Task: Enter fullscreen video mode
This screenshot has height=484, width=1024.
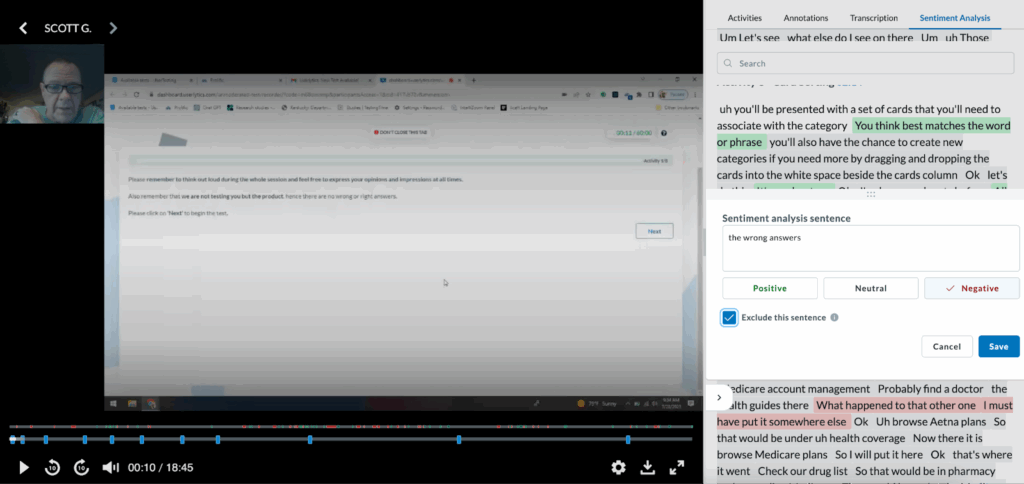Action: (677, 467)
